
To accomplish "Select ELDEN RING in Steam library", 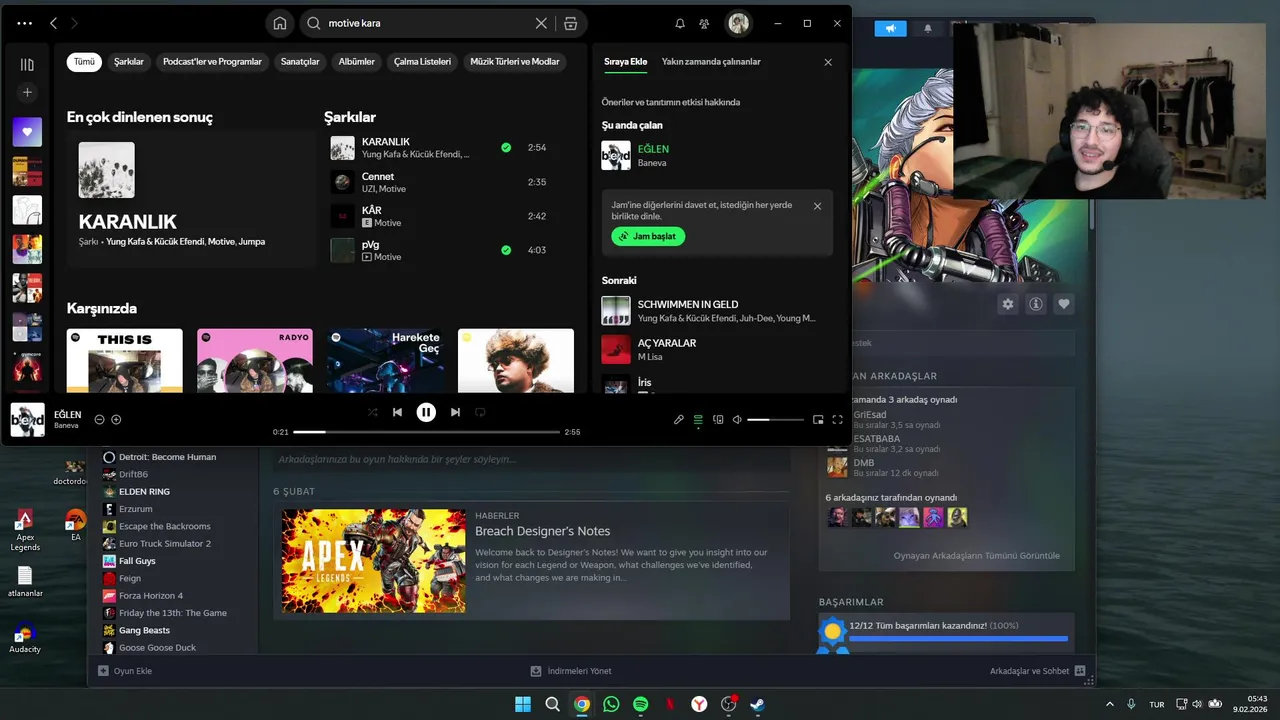I will pos(144,492).
